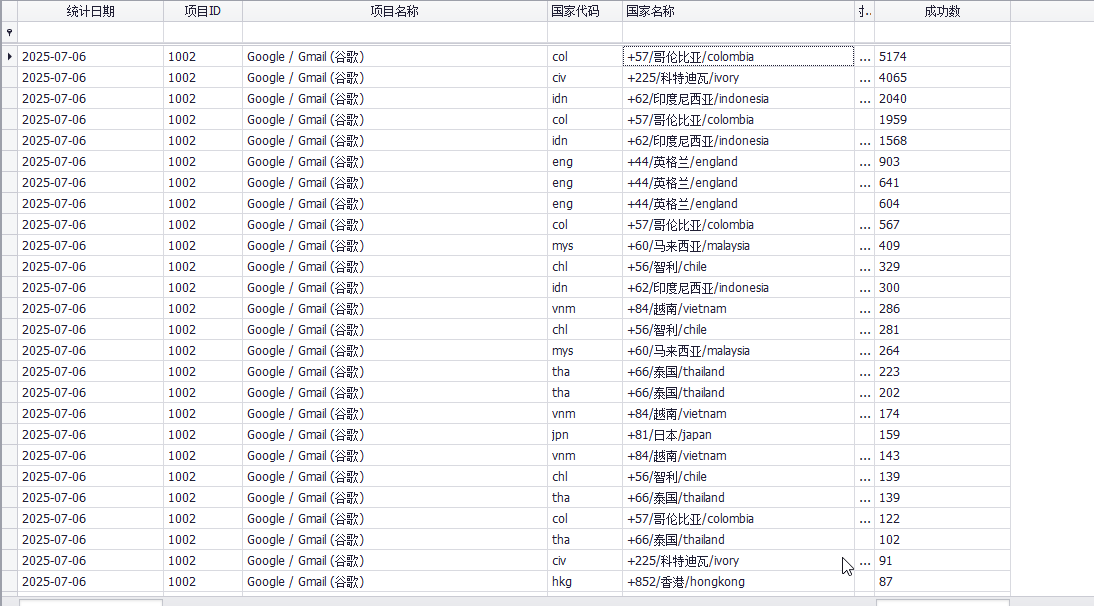This screenshot has height=606, width=1094.
Task: Select +44/英格兰/england cell in the 903 row
Action: [738, 162]
